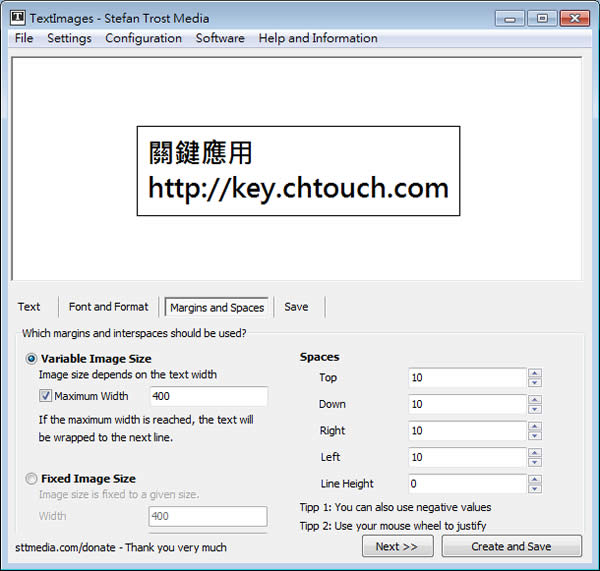
Task: Increase the Top space with up arrow
Action: pos(535,373)
